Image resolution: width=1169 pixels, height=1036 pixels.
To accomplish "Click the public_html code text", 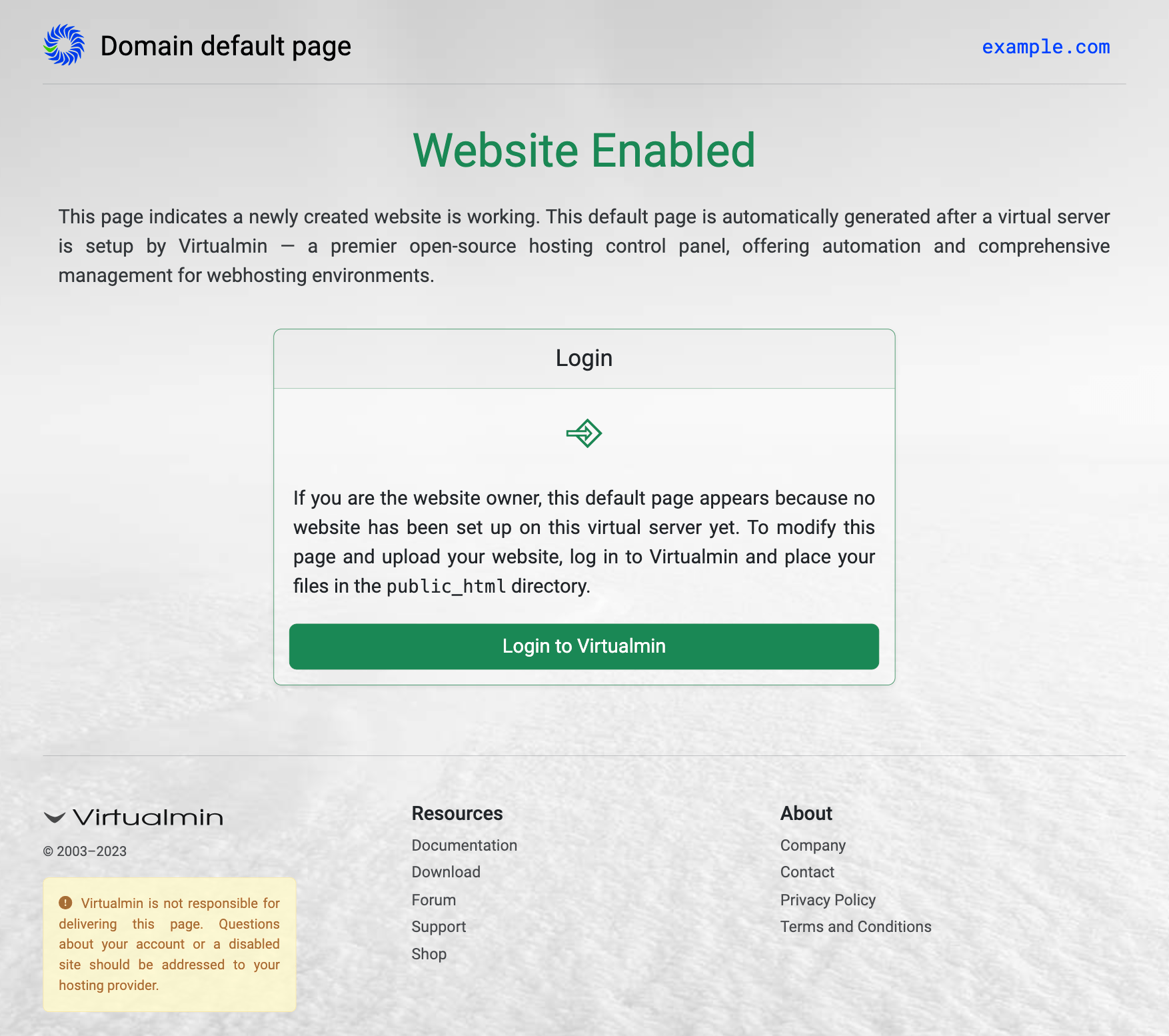I will (x=446, y=587).
